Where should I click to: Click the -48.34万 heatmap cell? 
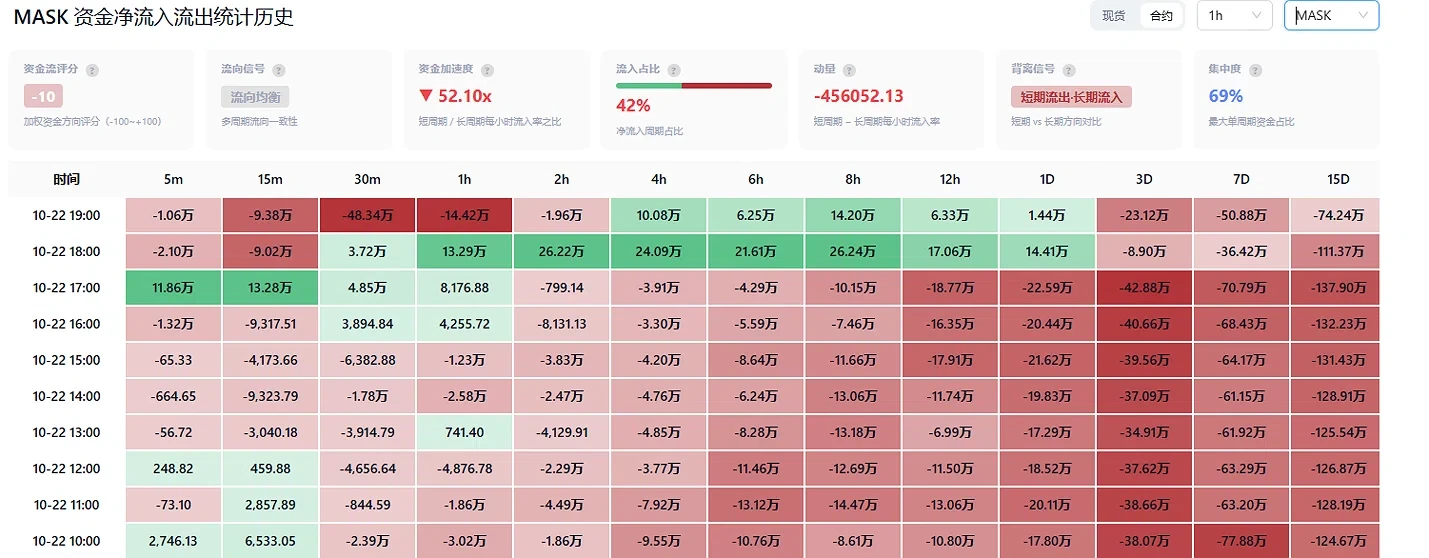click(368, 215)
